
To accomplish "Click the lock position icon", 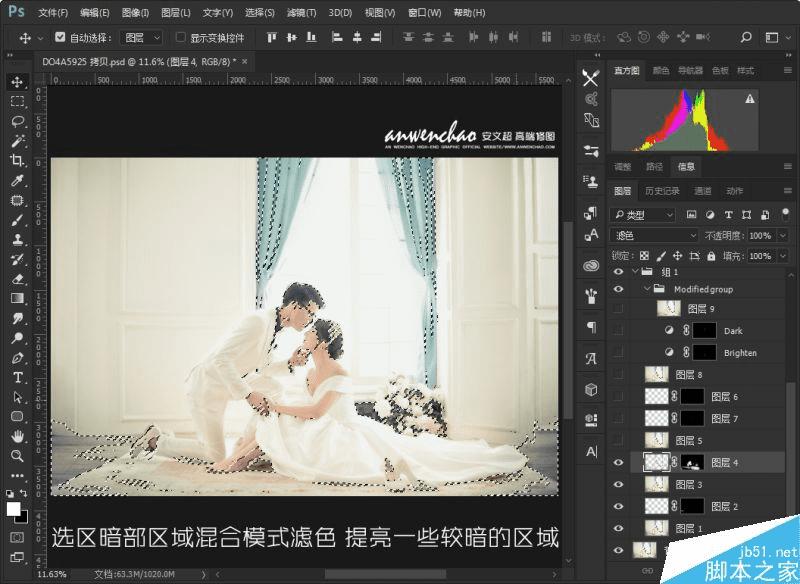I will pos(678,256).
